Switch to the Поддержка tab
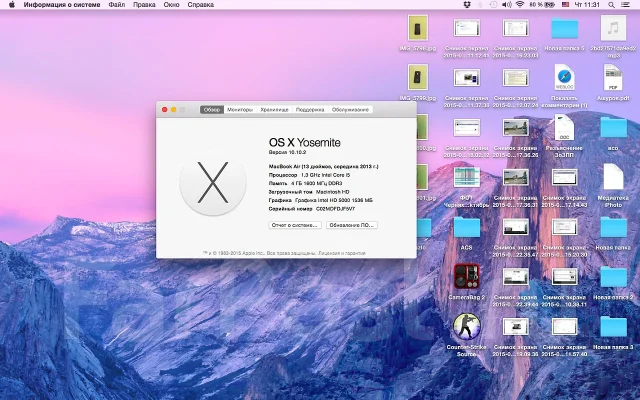The width and height of the screenshot is (640, 400). click(310, 110)
